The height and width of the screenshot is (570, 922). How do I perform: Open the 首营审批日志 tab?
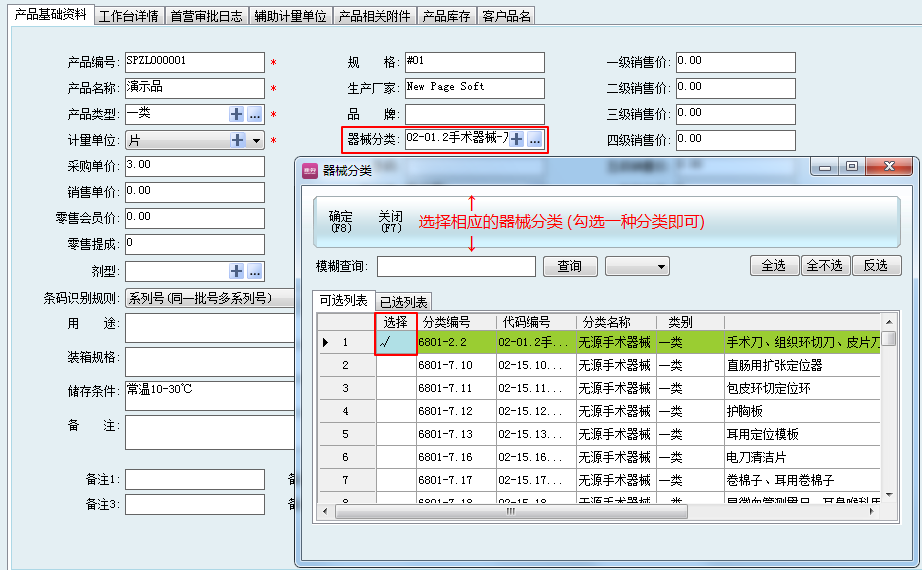205,16
